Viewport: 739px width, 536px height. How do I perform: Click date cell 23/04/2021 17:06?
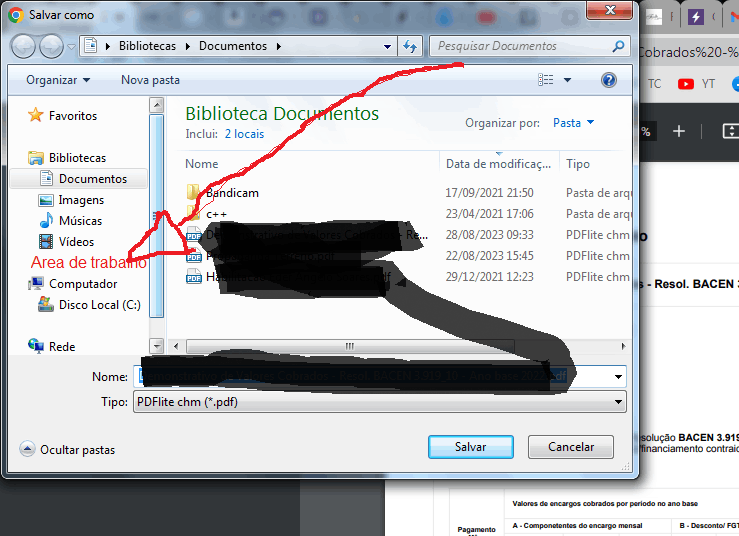(489, 214)
